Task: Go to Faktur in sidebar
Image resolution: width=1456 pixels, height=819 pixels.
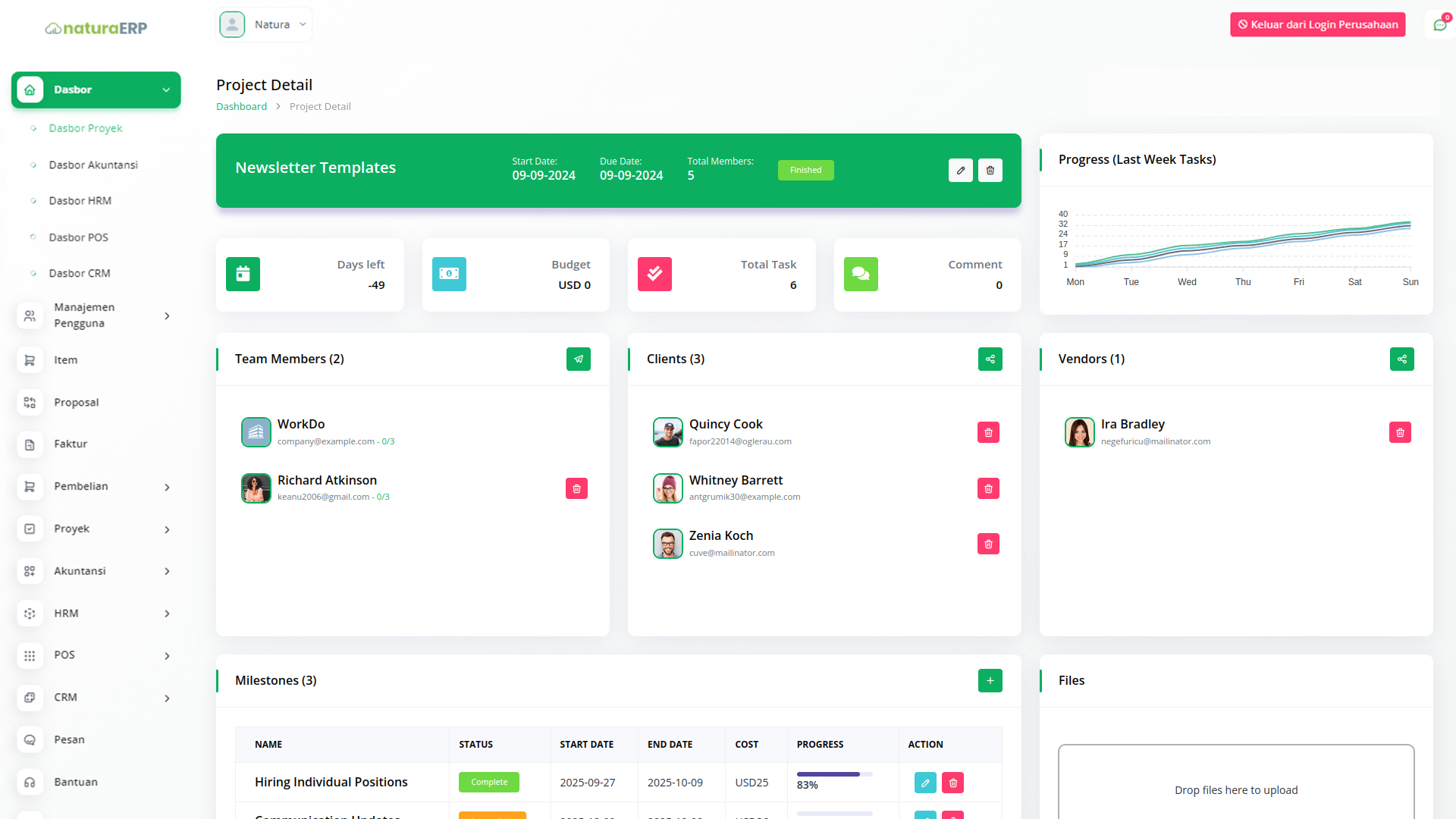Action: [71, 444]
